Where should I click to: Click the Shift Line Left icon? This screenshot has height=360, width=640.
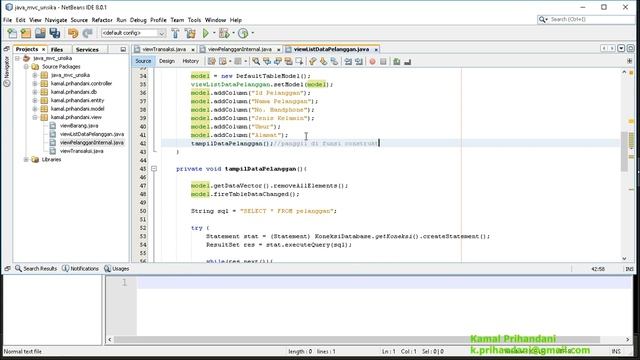click(348, 62)
